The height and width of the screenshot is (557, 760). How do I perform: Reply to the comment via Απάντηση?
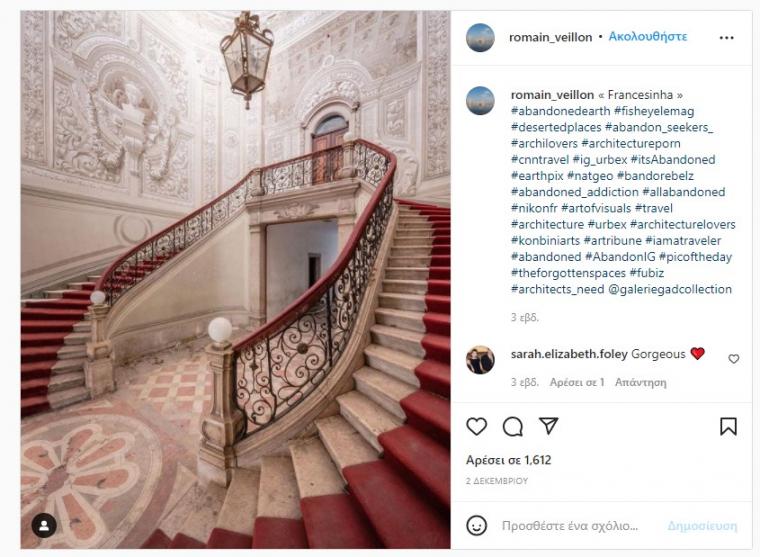(640, 382)
